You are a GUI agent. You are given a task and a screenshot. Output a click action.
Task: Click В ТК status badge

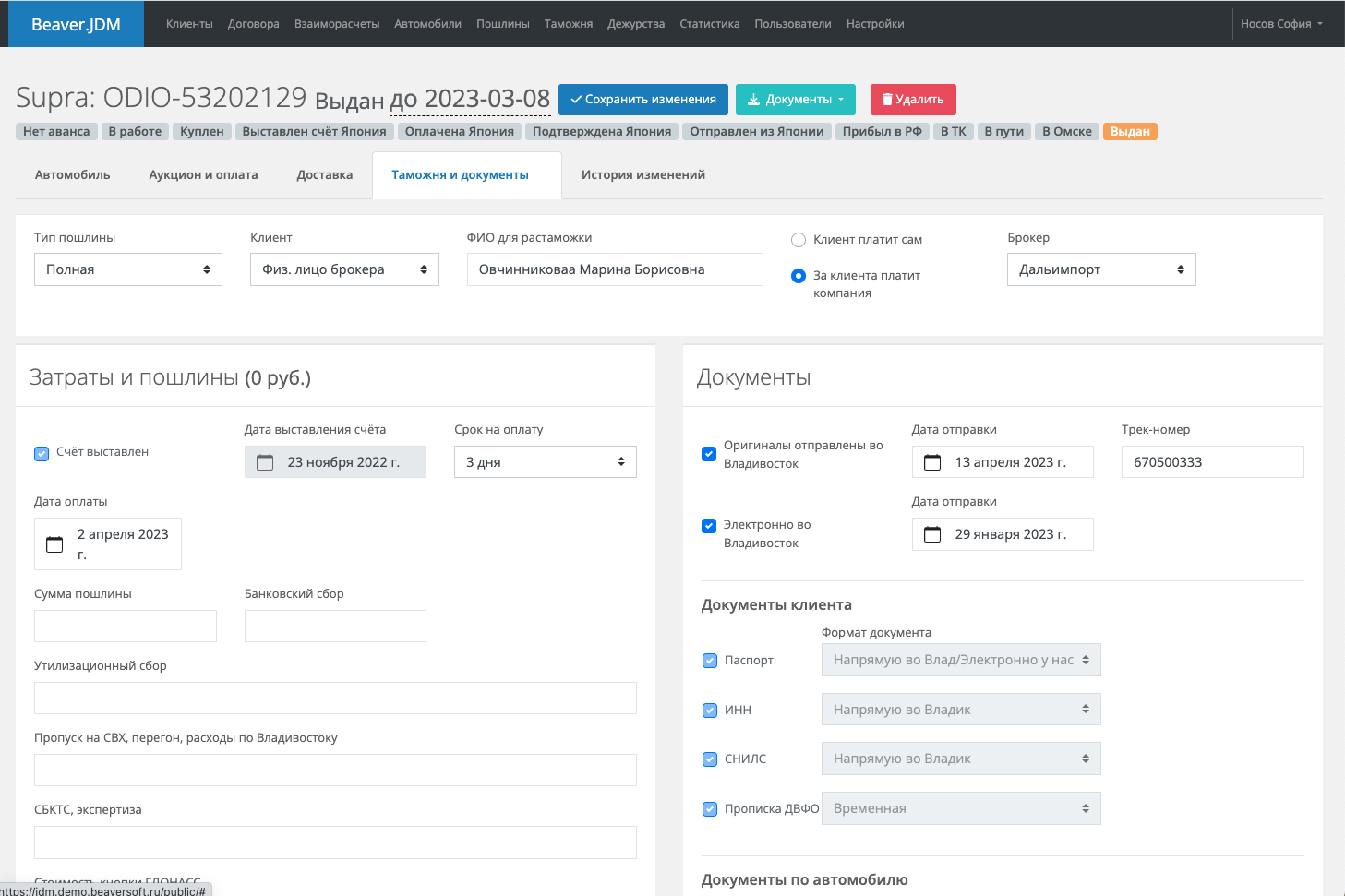[x=954, y=132]
